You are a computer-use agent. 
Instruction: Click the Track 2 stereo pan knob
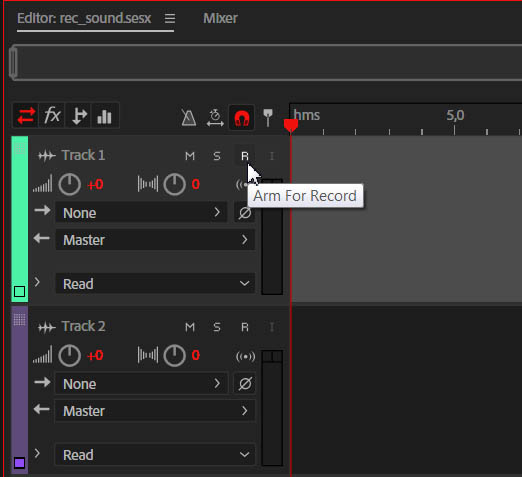pyautogui.click(x=175, y=355)
